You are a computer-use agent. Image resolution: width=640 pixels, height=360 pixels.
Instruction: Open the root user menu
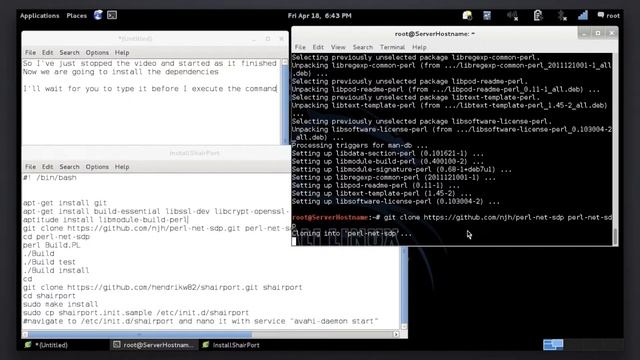(613, 16)
